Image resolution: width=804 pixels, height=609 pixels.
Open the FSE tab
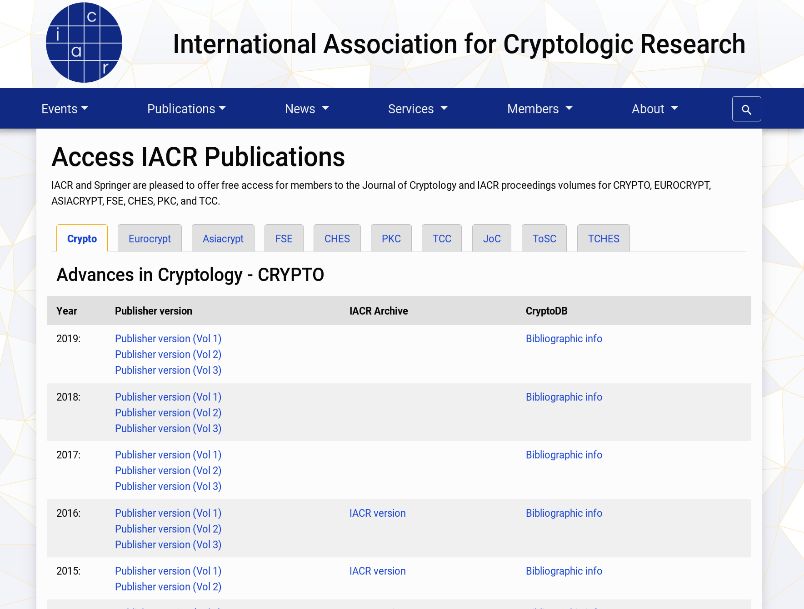pos(284,238)
